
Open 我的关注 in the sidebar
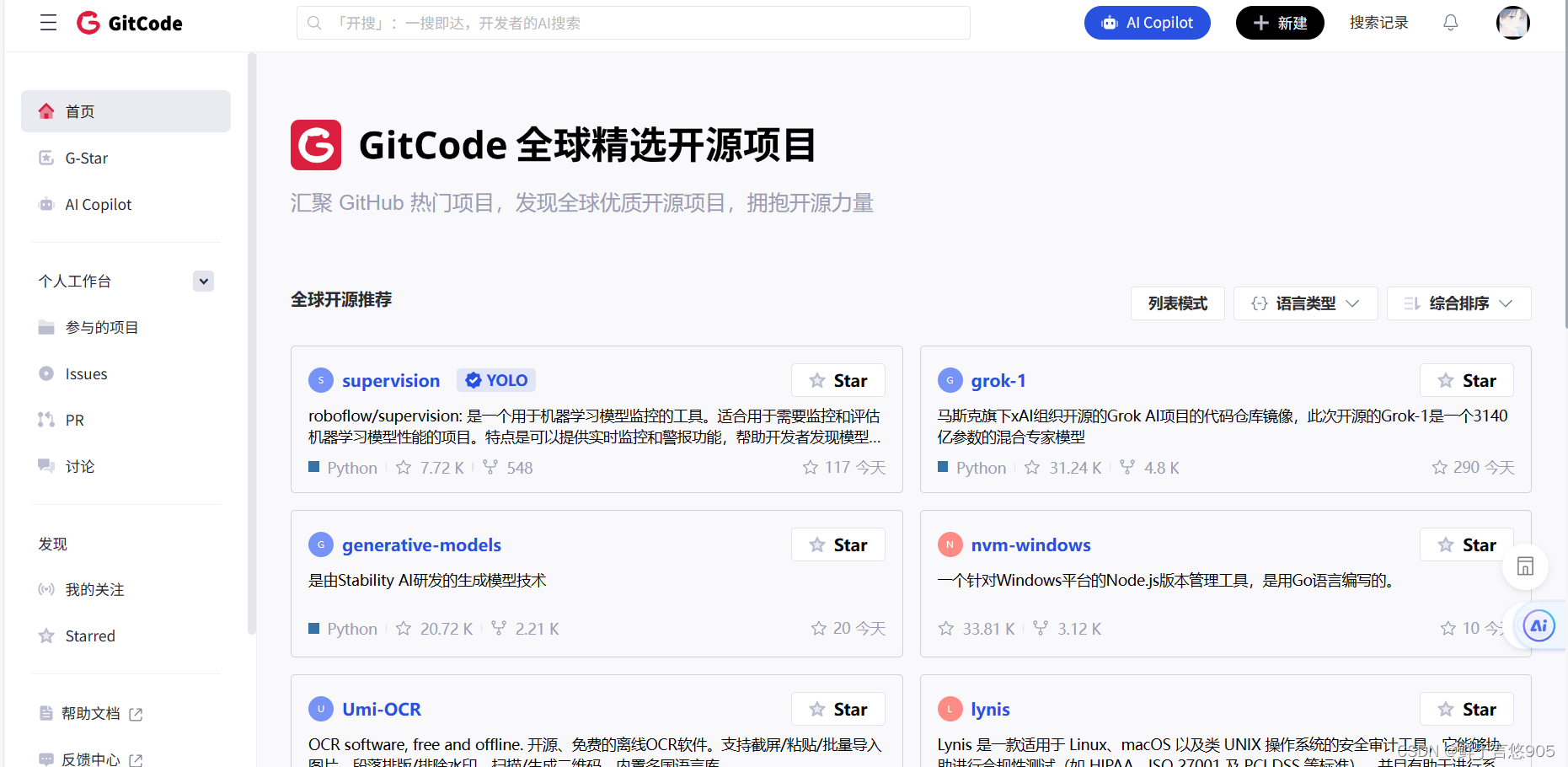(94, 589)
